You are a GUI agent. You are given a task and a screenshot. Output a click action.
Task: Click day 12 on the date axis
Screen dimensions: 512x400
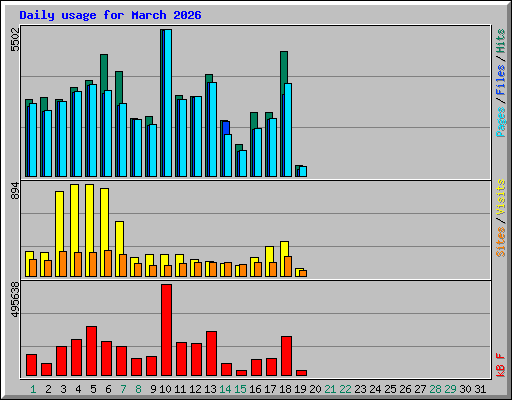195,389
